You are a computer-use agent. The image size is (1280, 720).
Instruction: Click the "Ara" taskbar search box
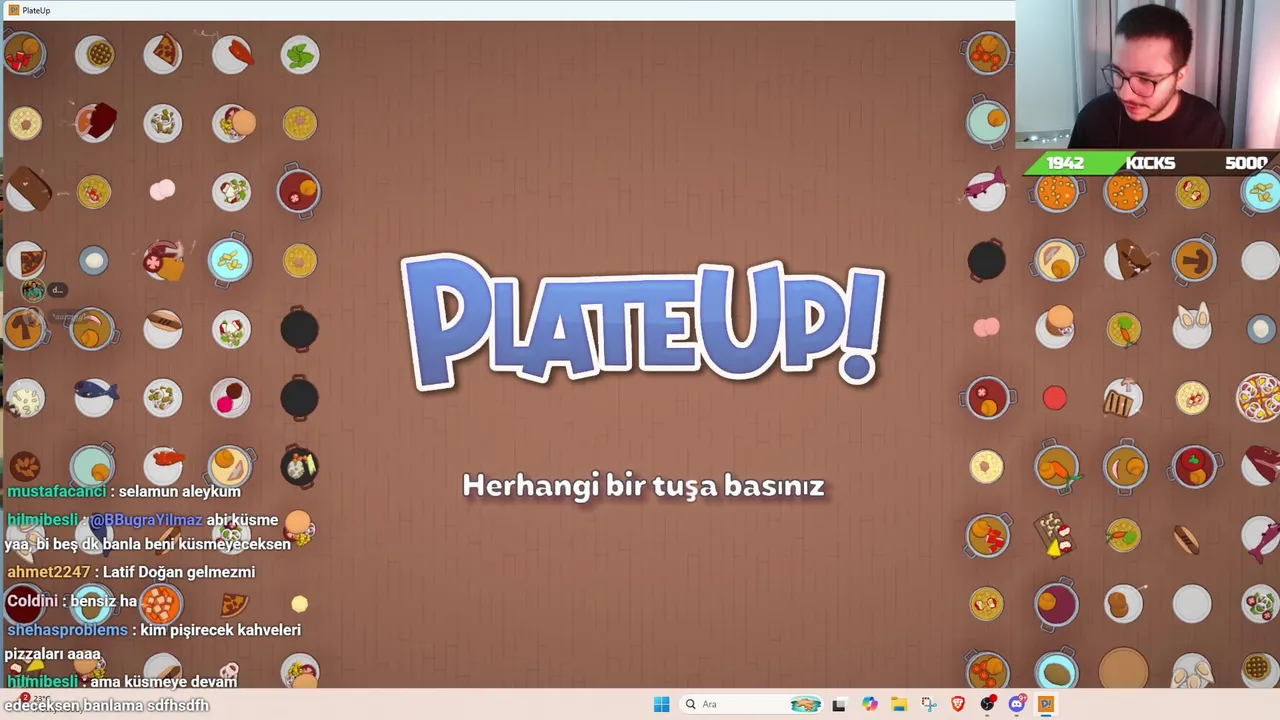click(750, 704)
